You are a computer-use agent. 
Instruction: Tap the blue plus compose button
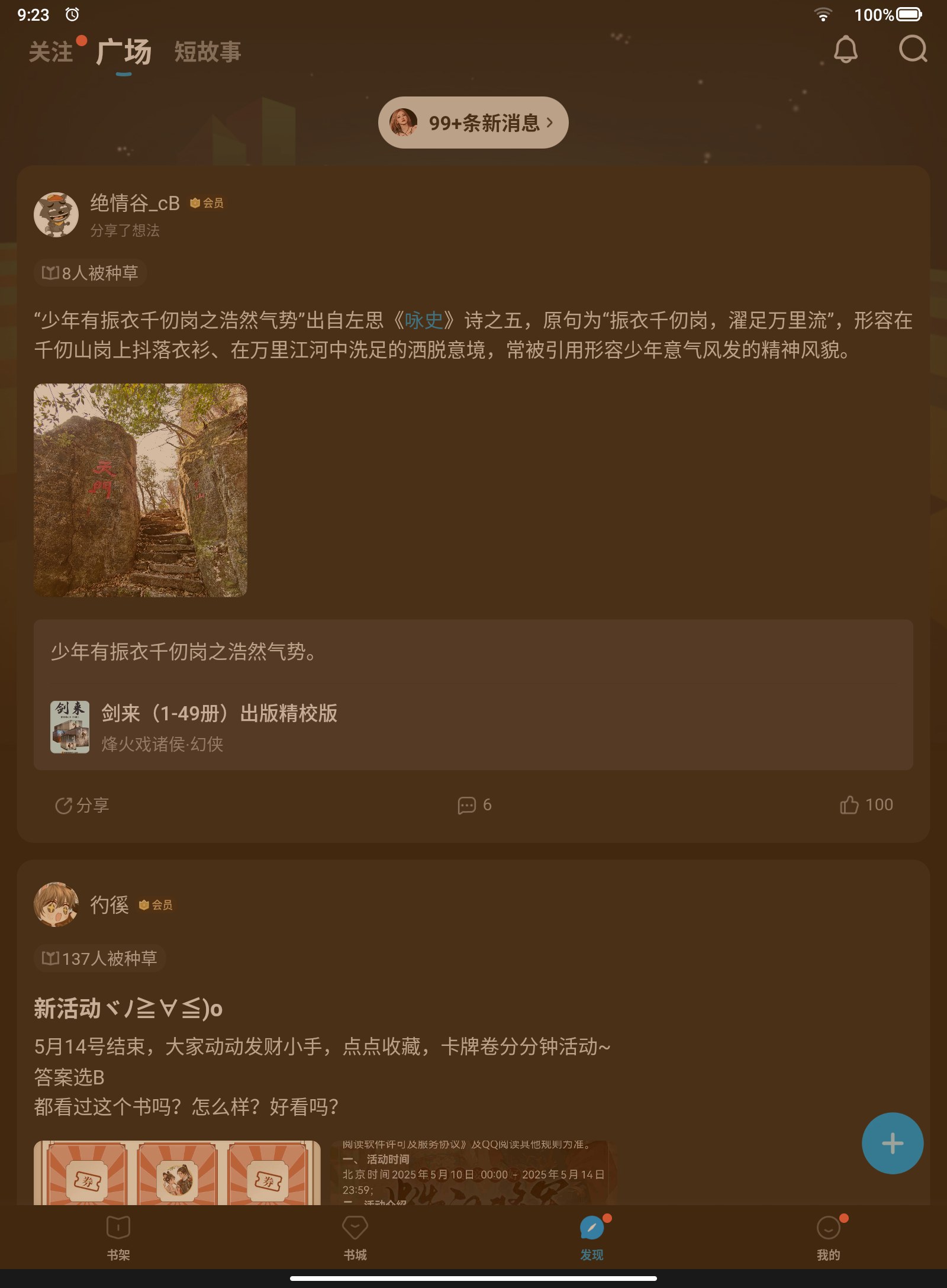click(x=892, y=1143)
